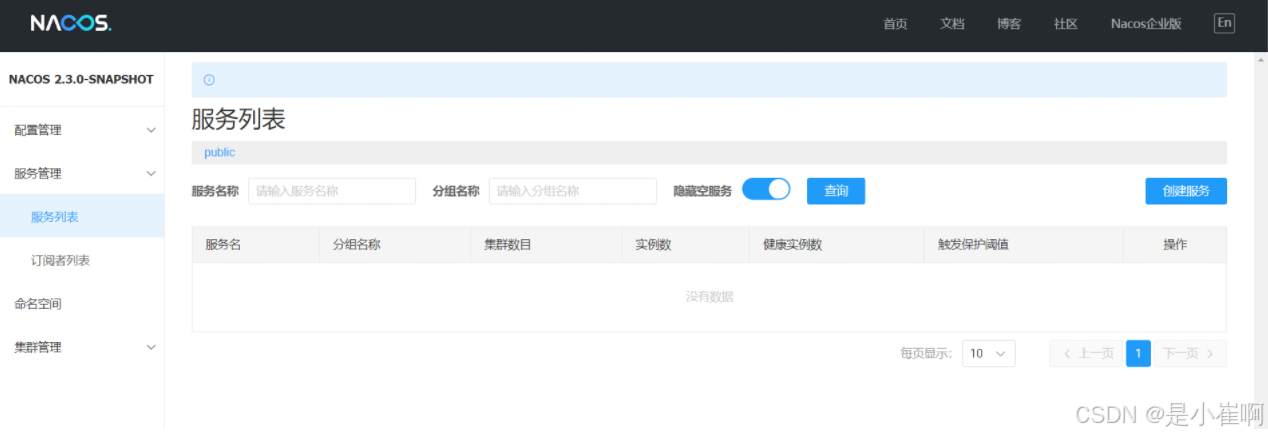Open 命名空间 in the sidebar

pyautogui.click(x=82, y=303)
